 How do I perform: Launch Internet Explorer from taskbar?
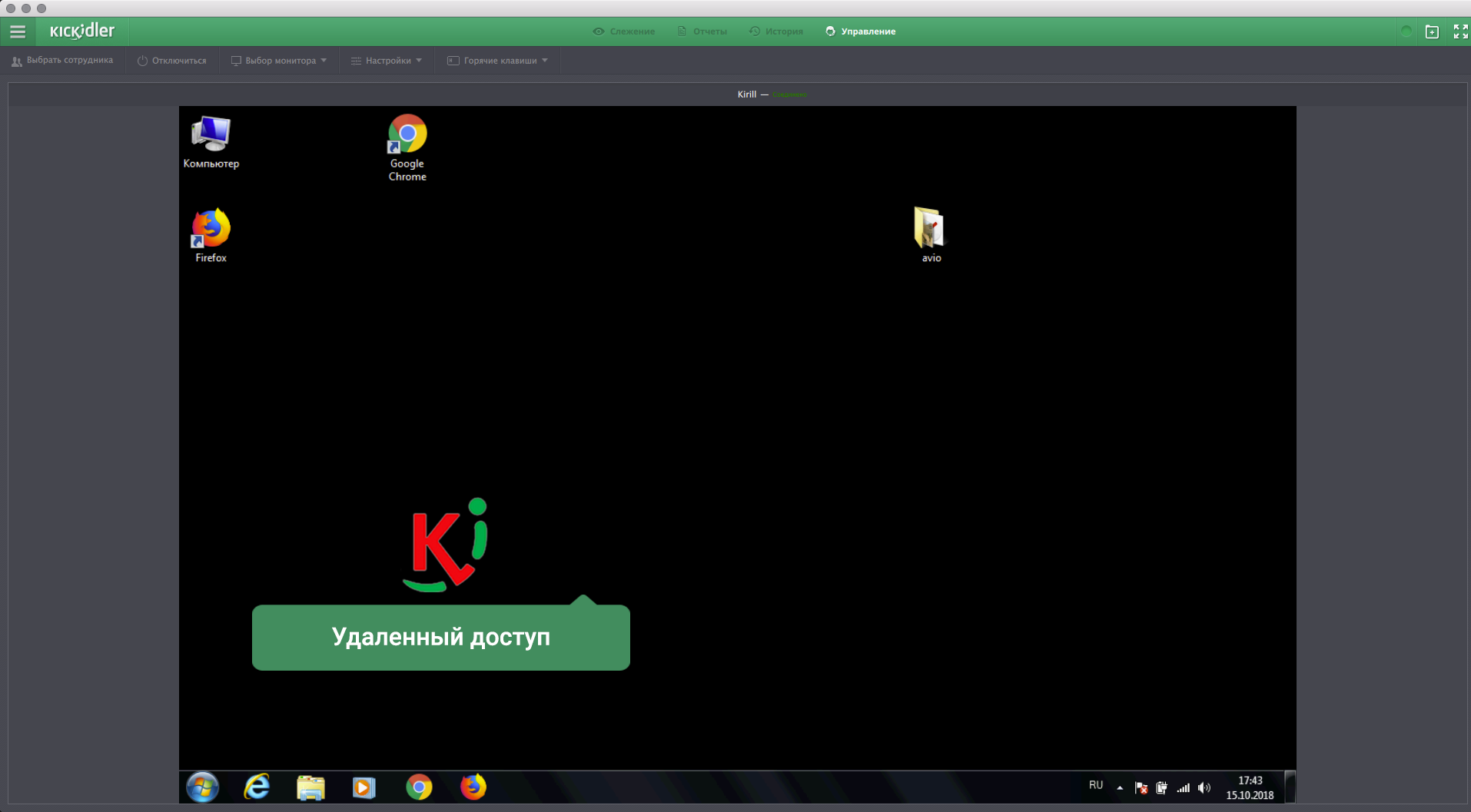[257, 787]
